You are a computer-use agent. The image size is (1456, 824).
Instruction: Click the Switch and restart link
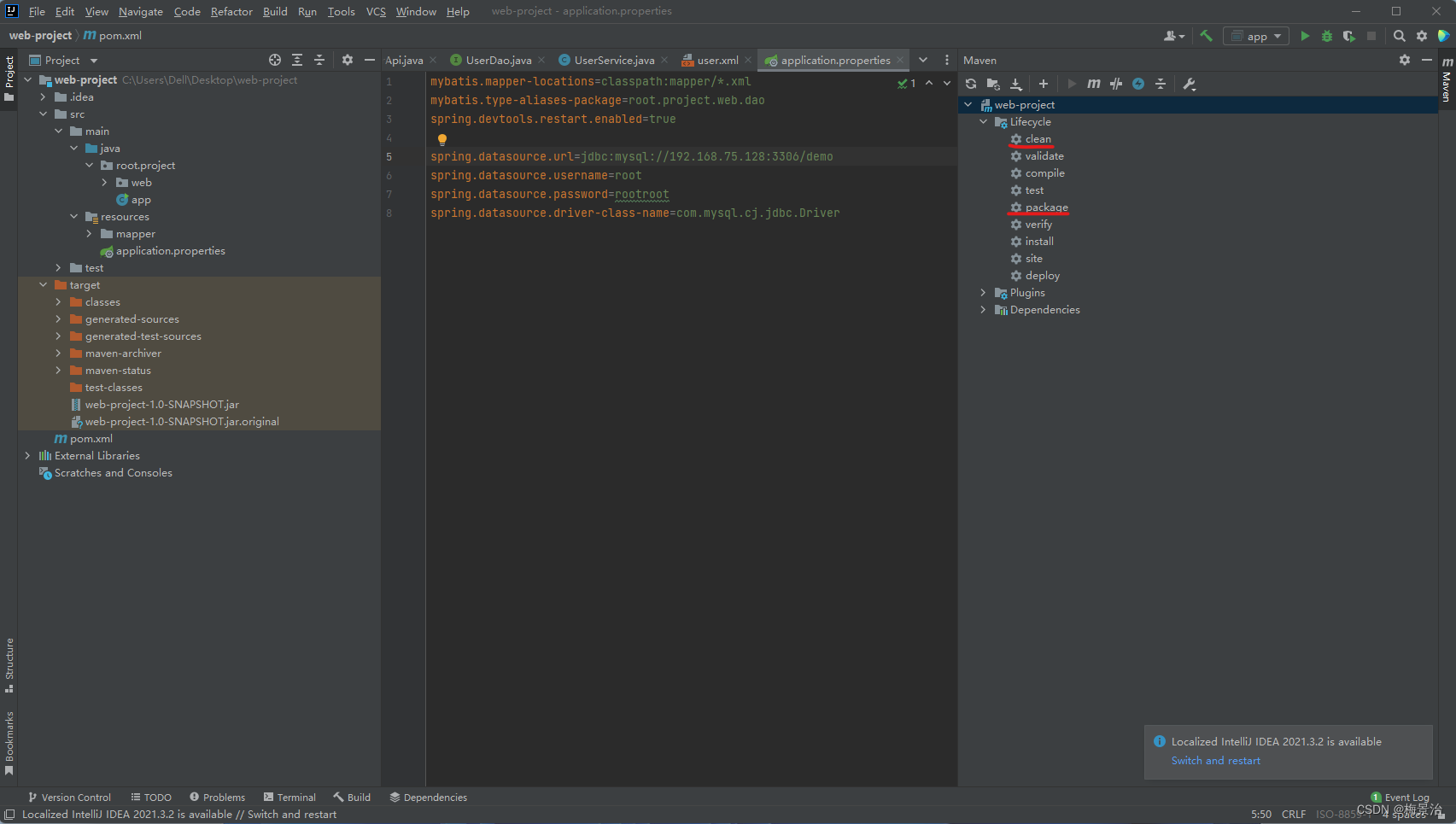click(1215, 760)
